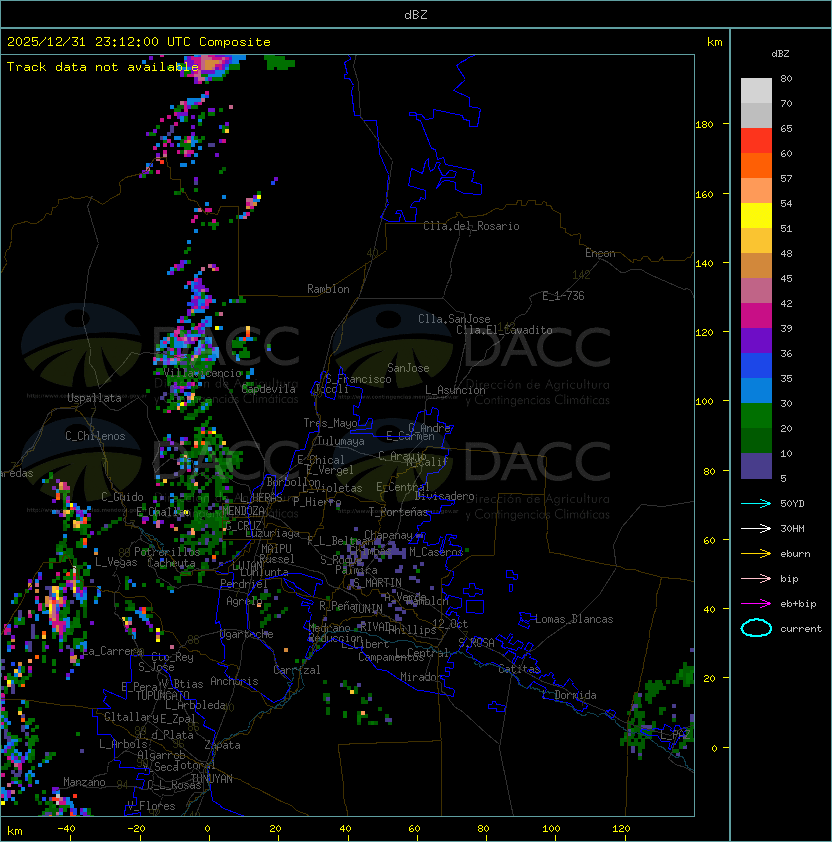Image resolution: width=832 pixels, height=842 pixels.
Task: Click the 'E_Chical' label
Action: (321, 460)
